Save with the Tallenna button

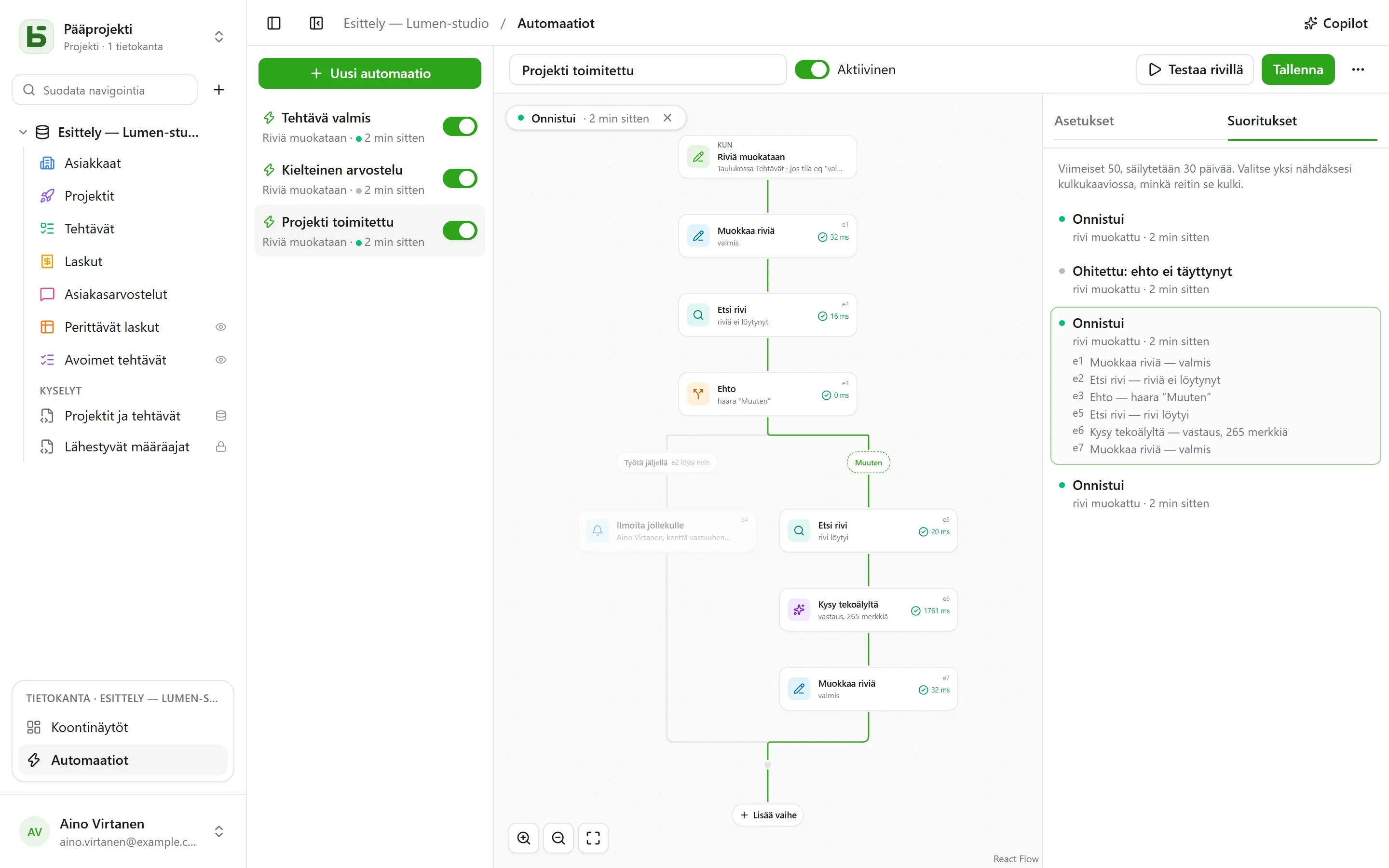[x=1298, y=69]
